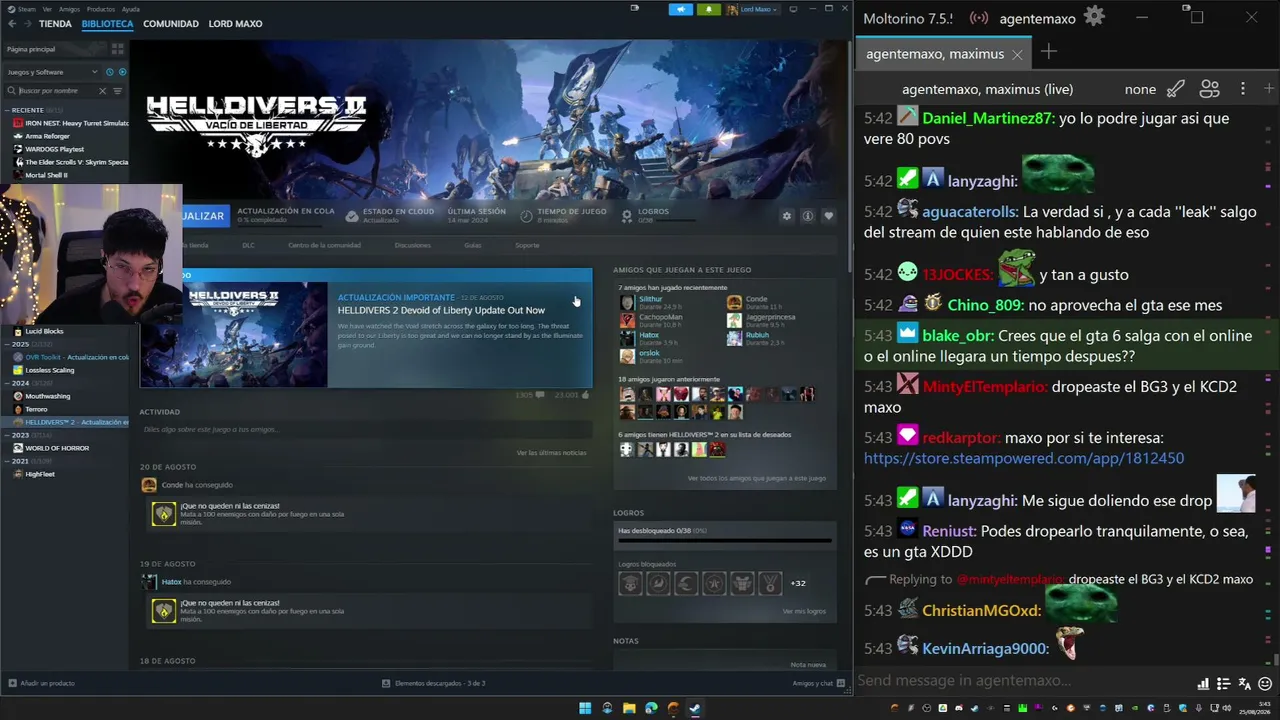Screen dimensions: 1280x720
Task: Open advanced library filter options
Action: pos(117,91)
